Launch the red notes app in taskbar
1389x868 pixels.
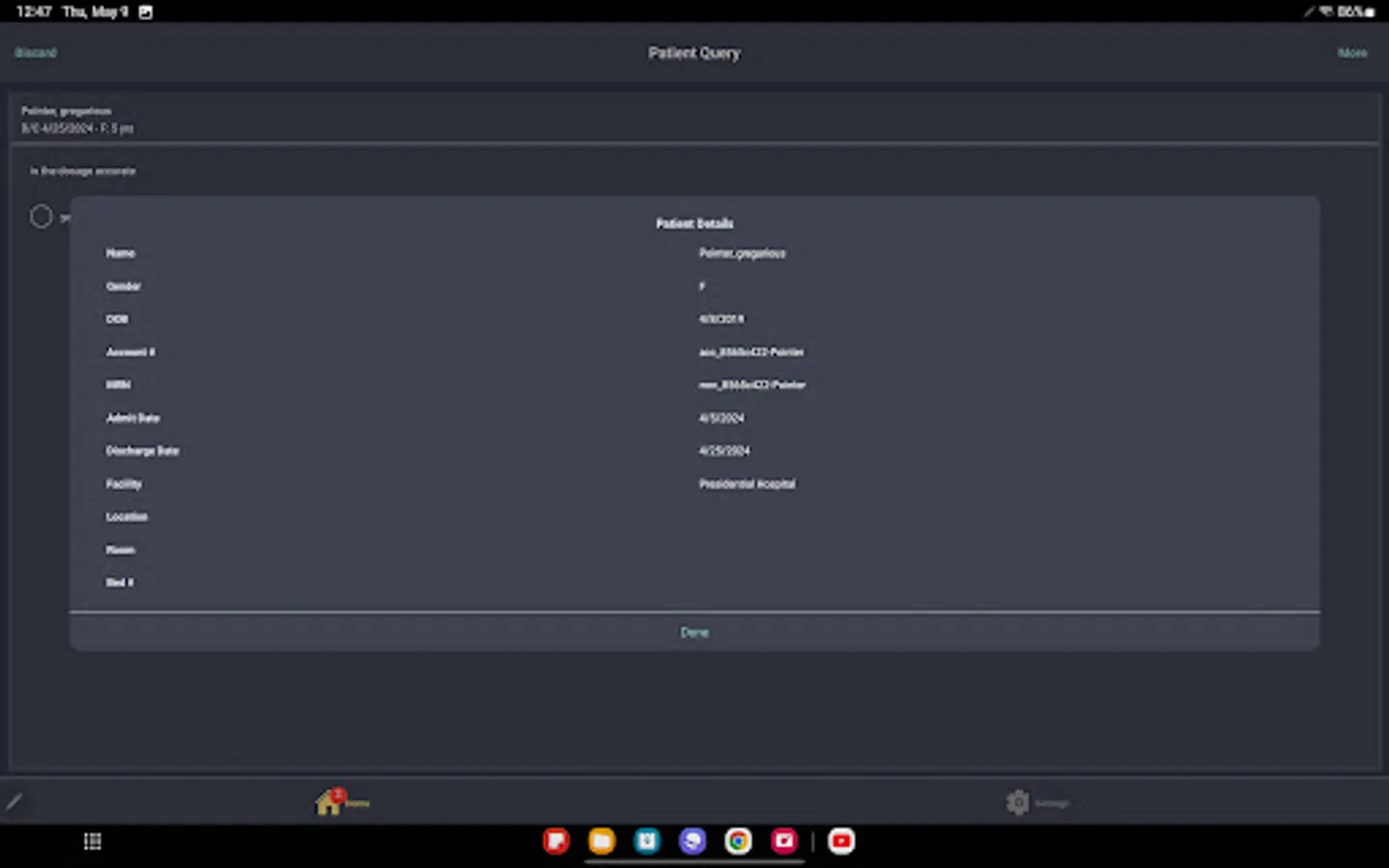(556, 842)
